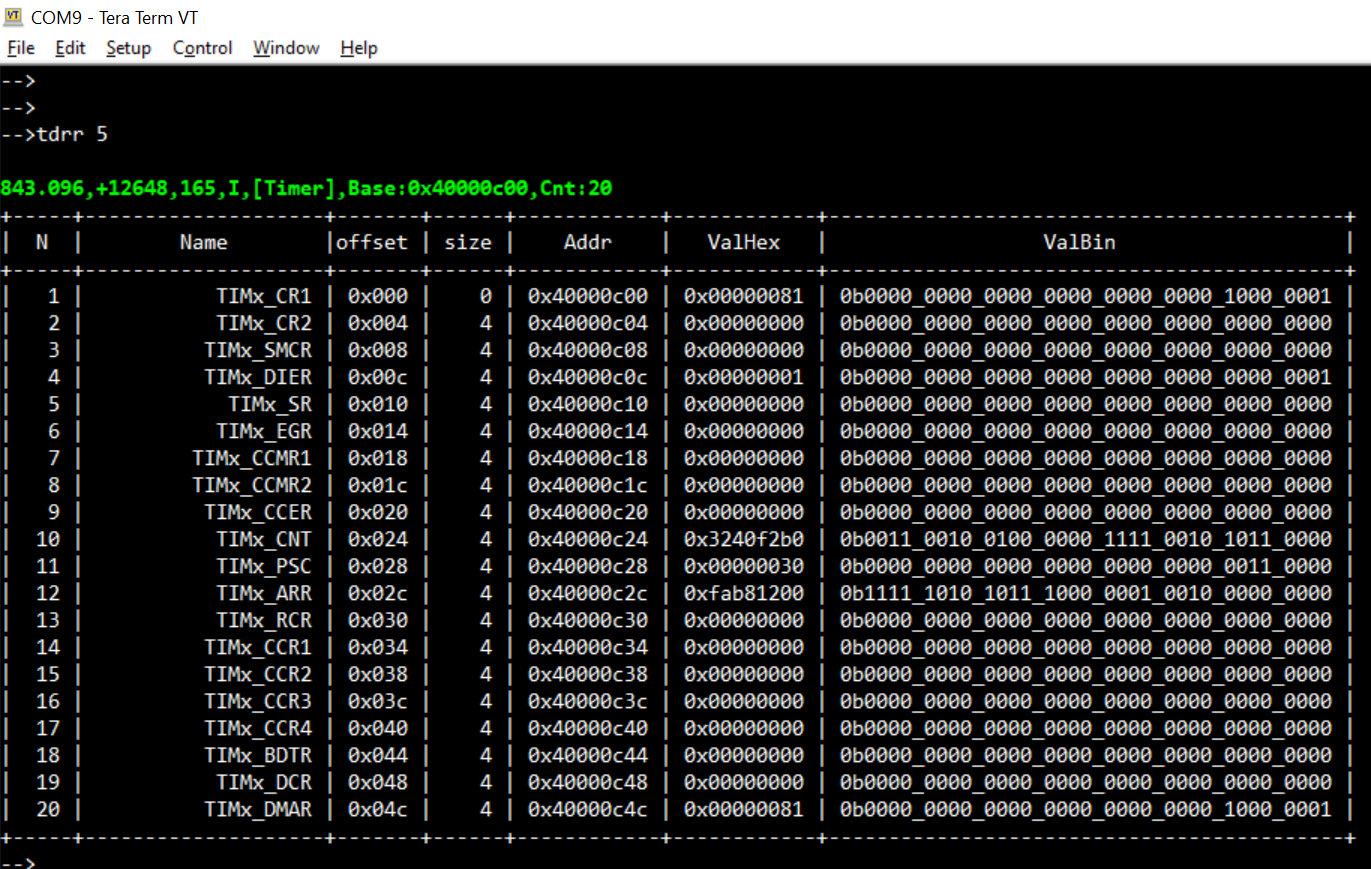Viewport: 1371px width, 869px height.
Task: Click hex value 0x00000081 in TIMx_CR1 row
Action: click(744, 296)
